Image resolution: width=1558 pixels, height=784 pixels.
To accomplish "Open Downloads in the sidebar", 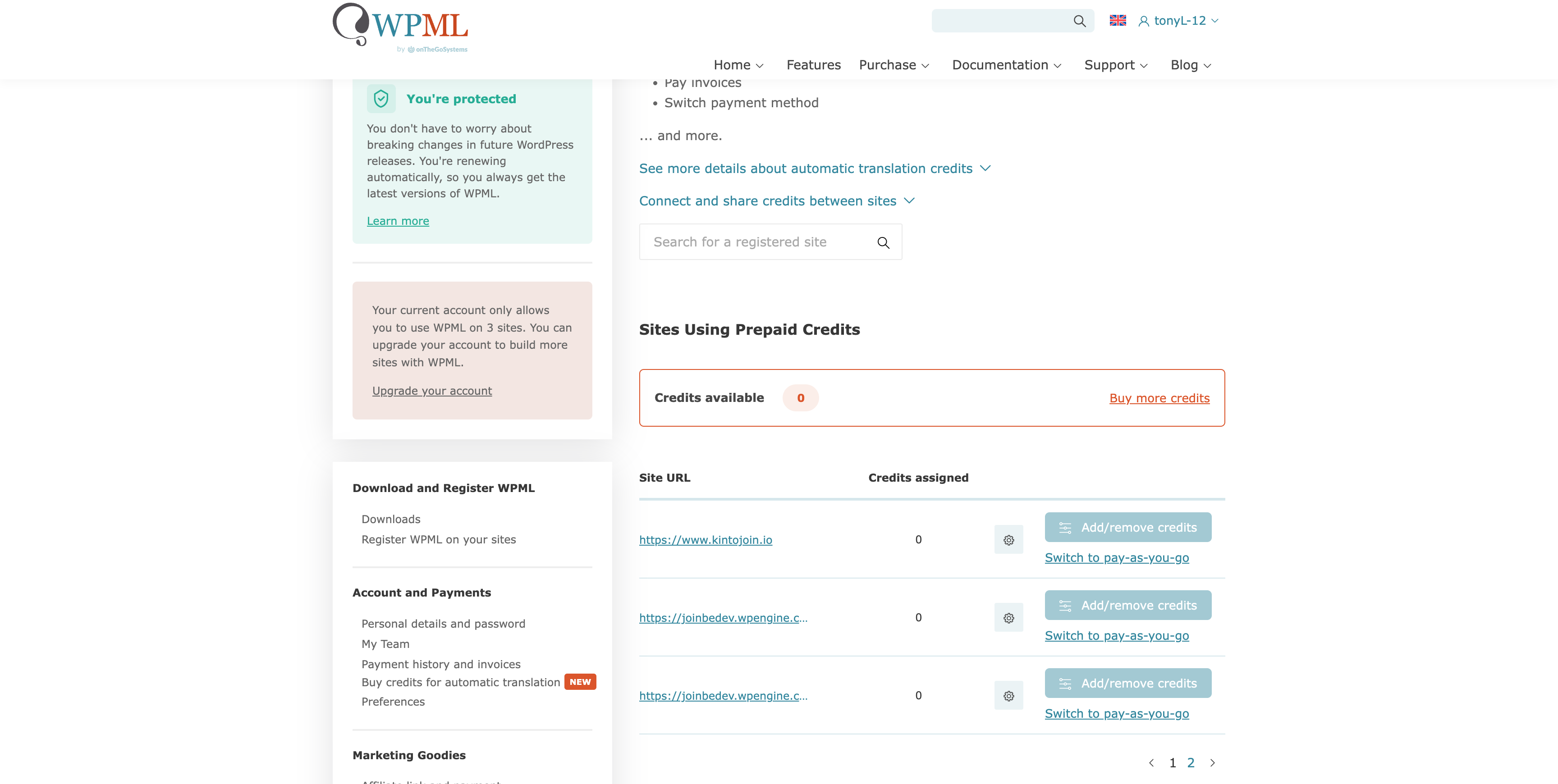I will pos(391,519).
